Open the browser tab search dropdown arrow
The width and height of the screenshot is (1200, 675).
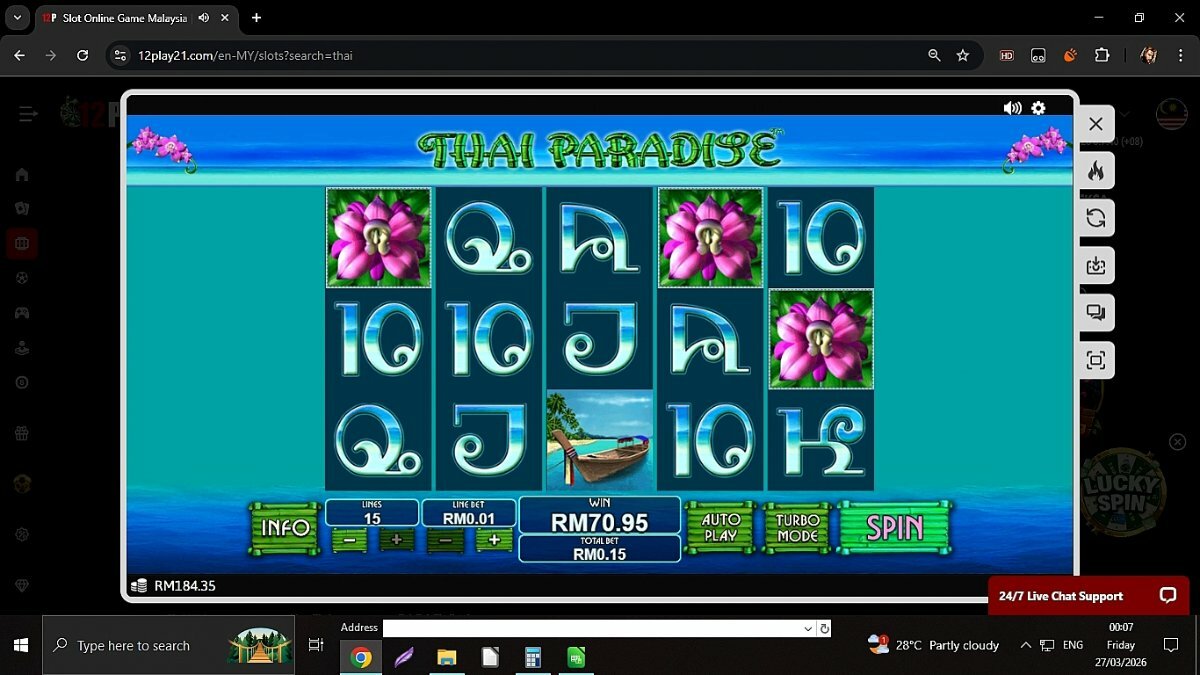[17, 17]
